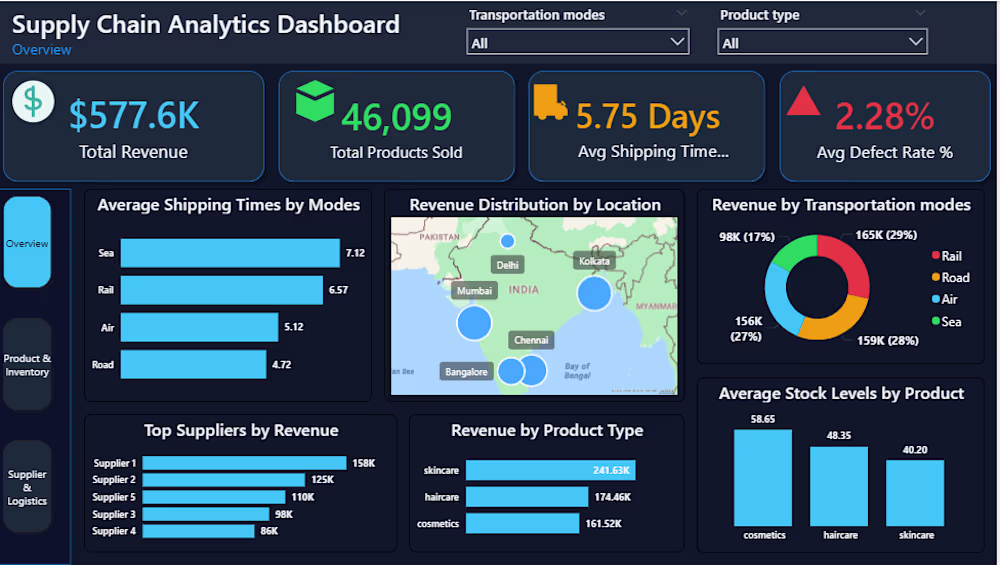This screenshot has height=565, width=1000.
Task: Click the orange delivery truck icon
Action: 550,102
